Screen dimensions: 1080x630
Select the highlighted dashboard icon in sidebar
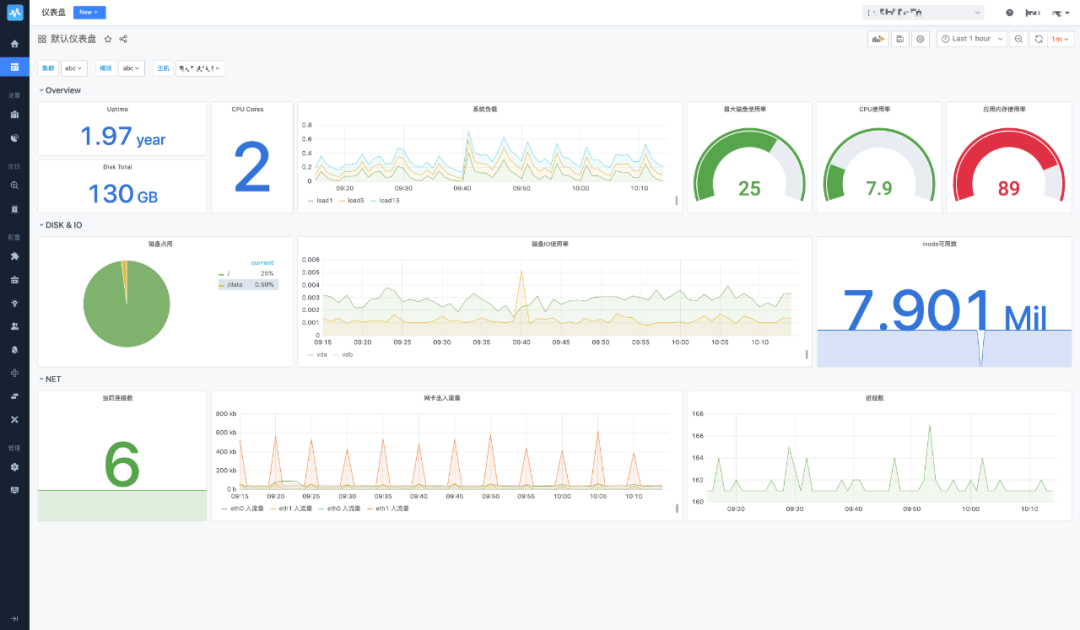coord(14,67)
